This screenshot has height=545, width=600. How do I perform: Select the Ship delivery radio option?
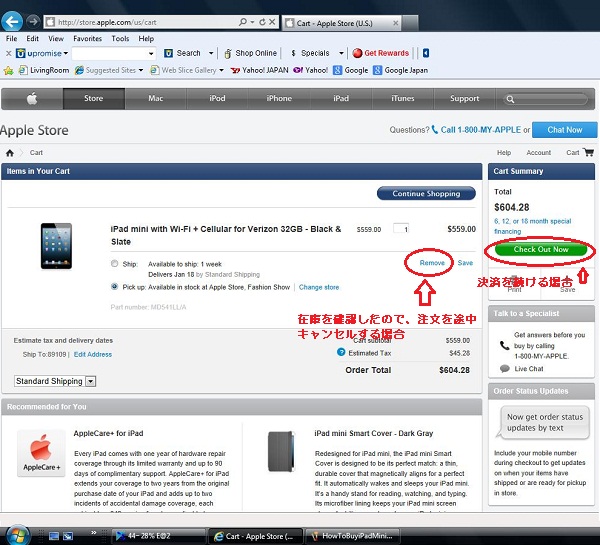[114, 263]
